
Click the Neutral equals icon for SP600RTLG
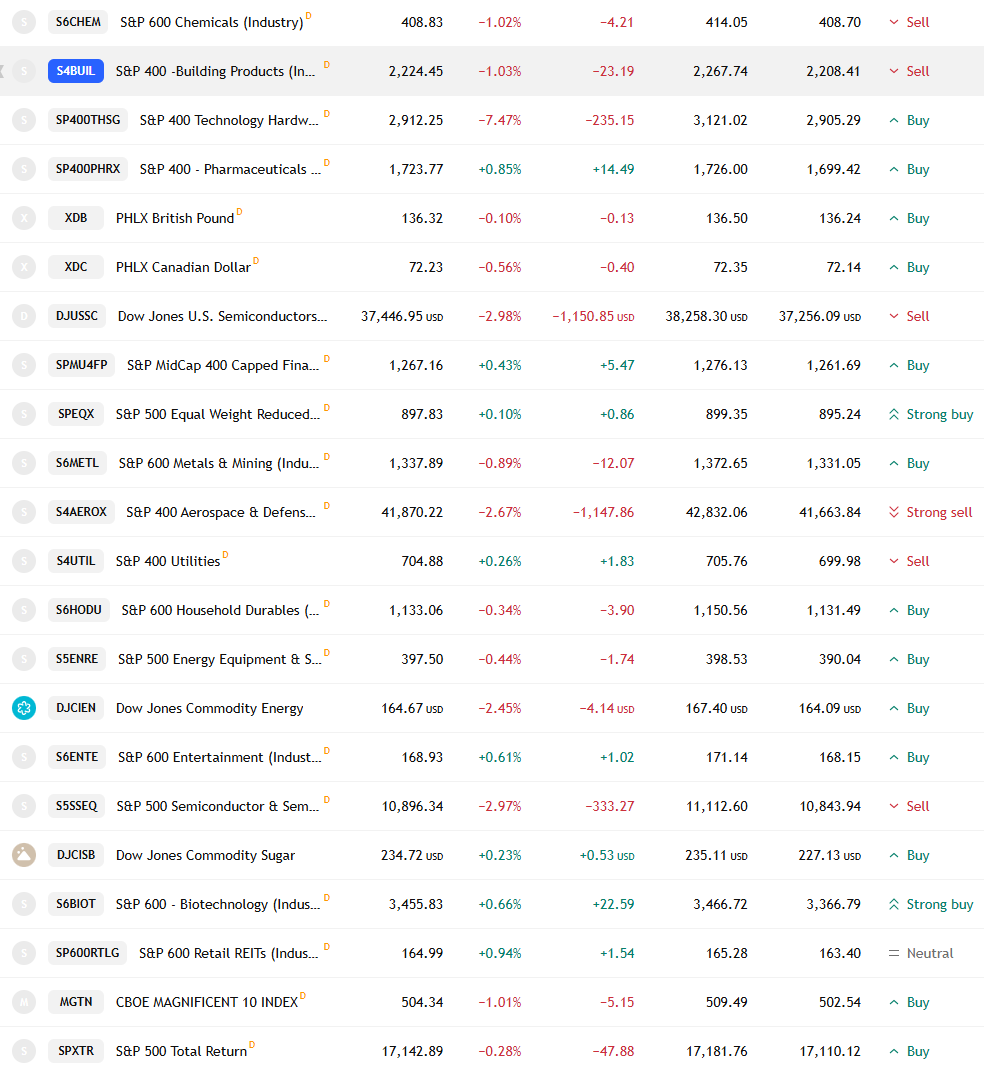pyautogui.click(x=894, y=953)
